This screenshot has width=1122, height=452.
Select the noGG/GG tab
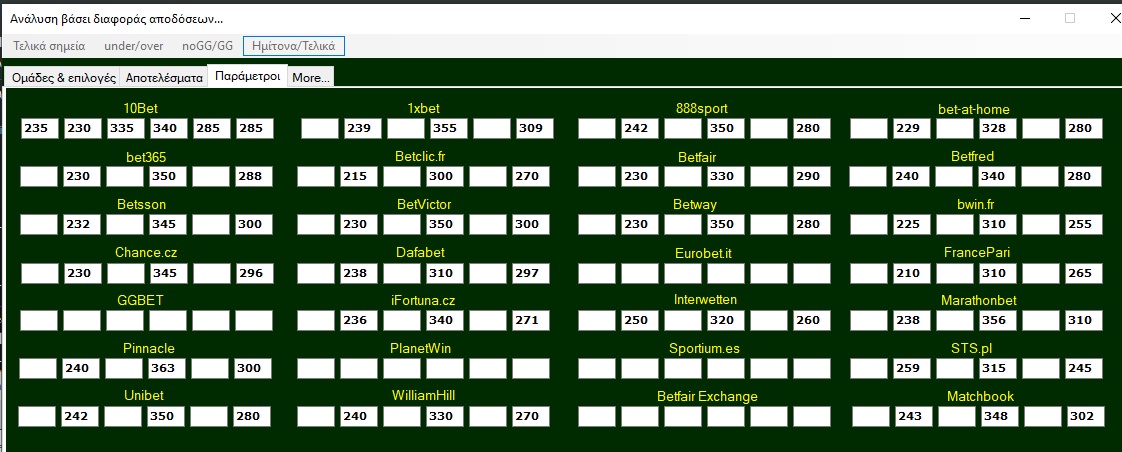207,46
